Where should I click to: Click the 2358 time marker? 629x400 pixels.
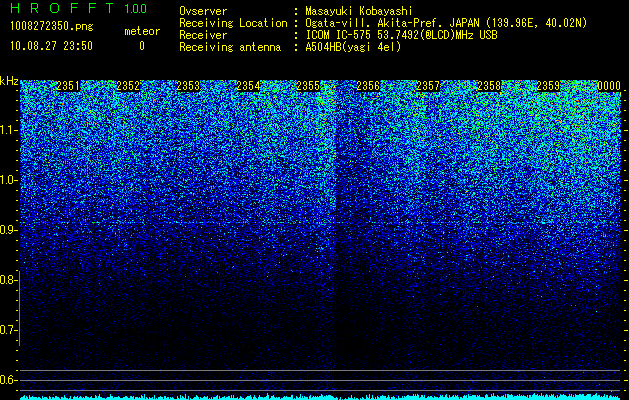[489, 86]
